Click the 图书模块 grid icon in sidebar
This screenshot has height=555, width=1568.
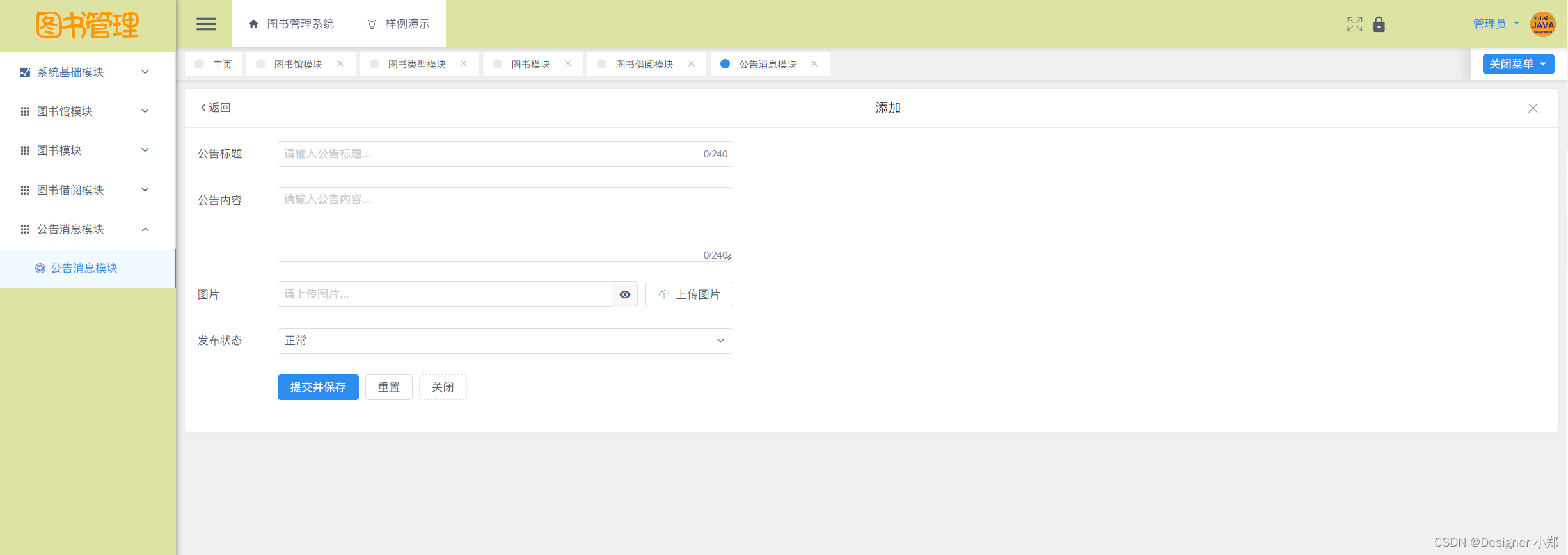[25, 150]
